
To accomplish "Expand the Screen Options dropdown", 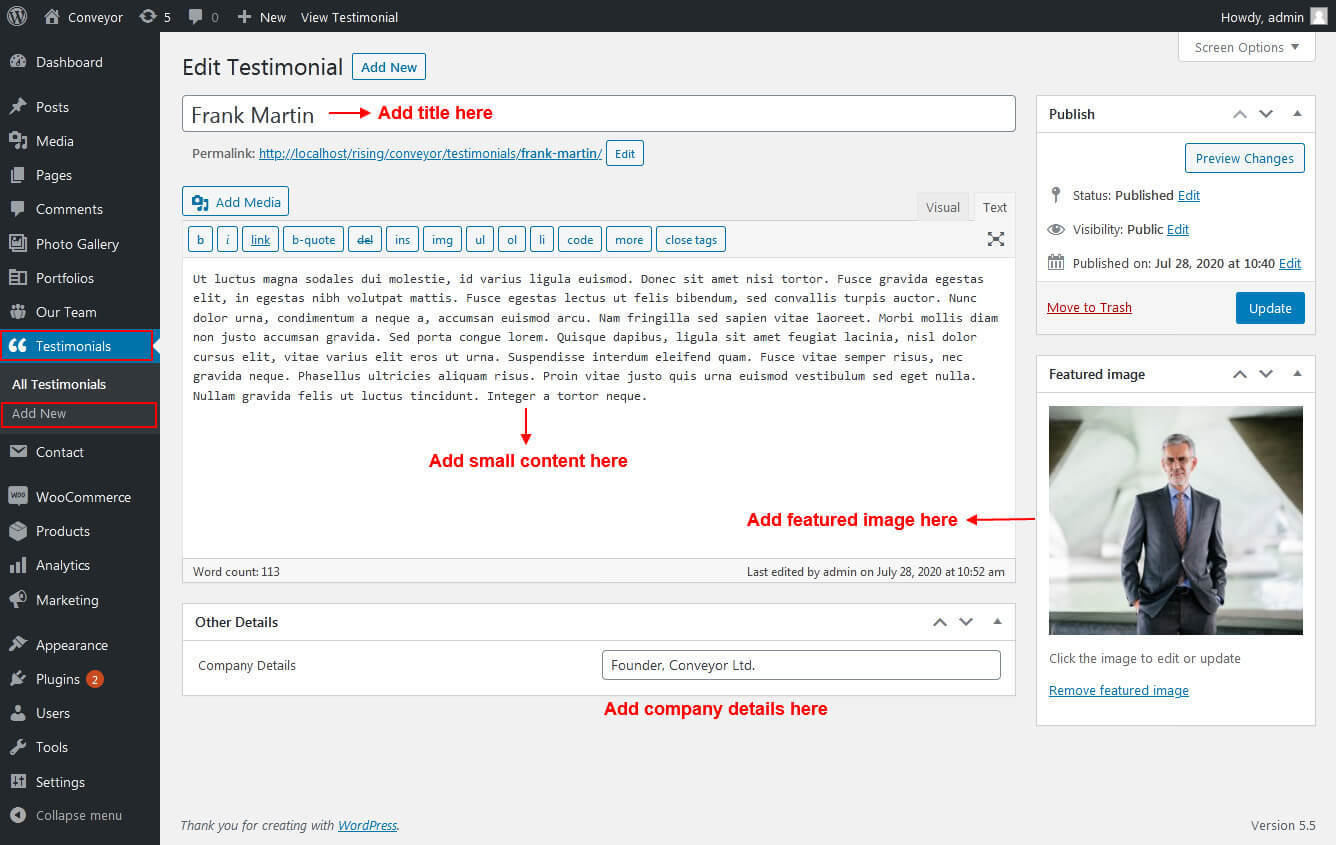I will [1246, 47].
